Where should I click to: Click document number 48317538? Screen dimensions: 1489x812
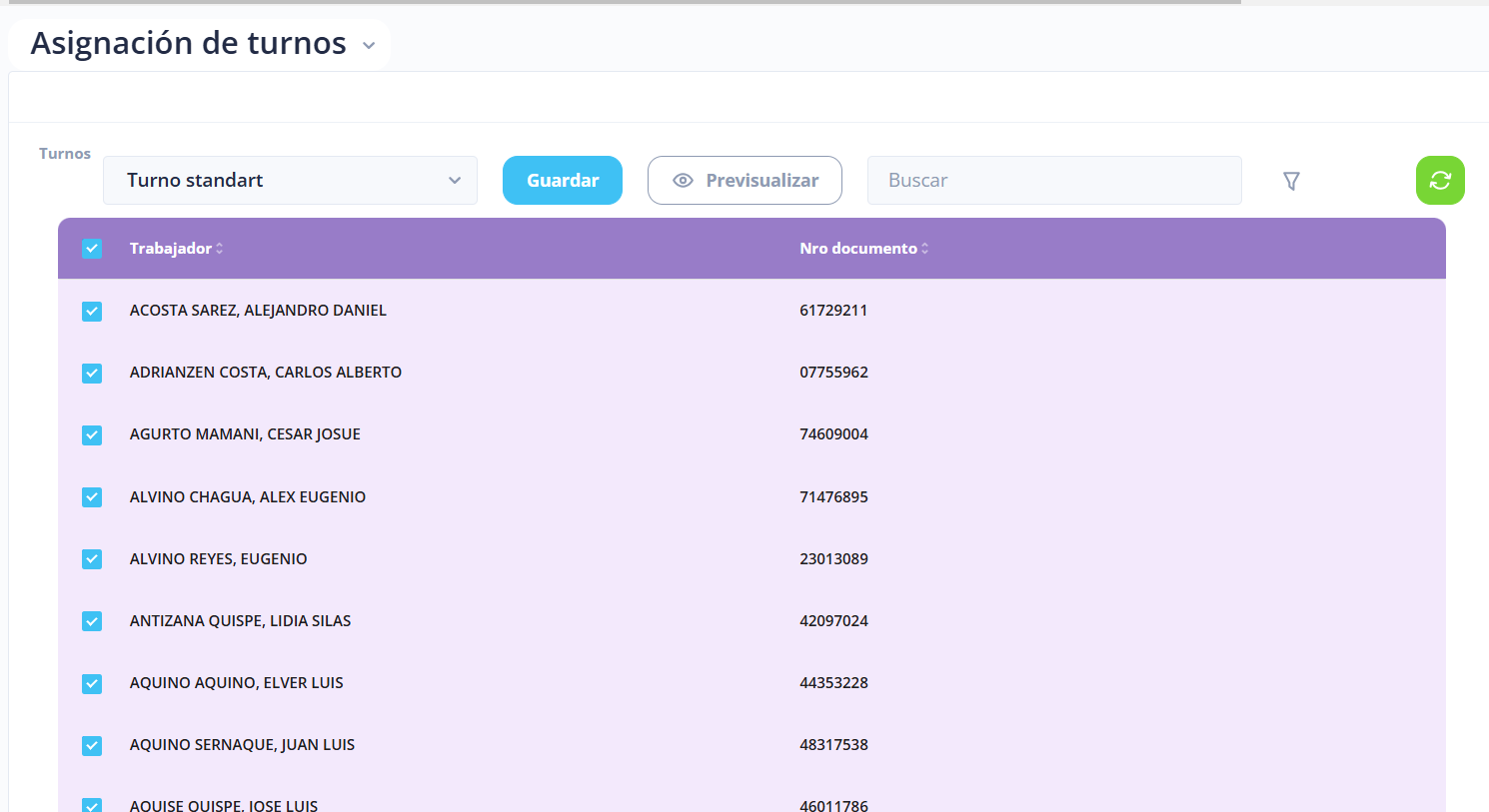(833, 745)
